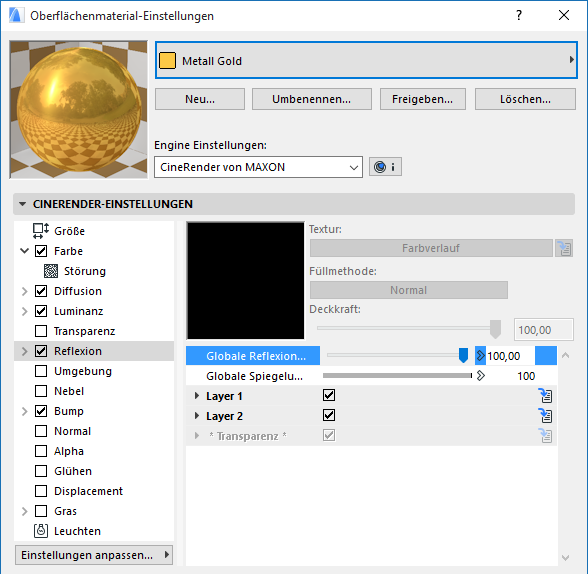Click the Löschen... button
The image size is (588, 574).
click(x=525, y=99)
